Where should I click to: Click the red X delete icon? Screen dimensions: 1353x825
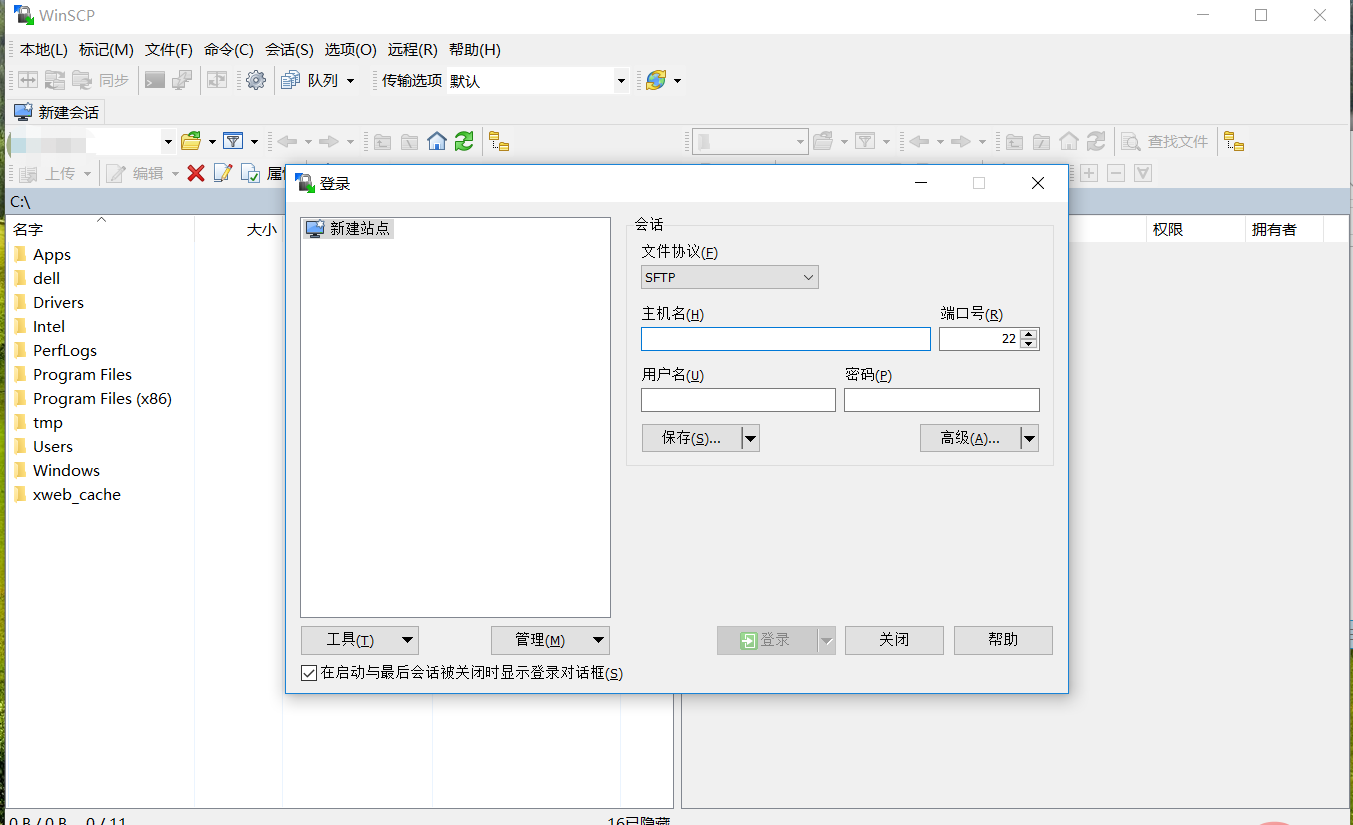[x=196, y=173]
